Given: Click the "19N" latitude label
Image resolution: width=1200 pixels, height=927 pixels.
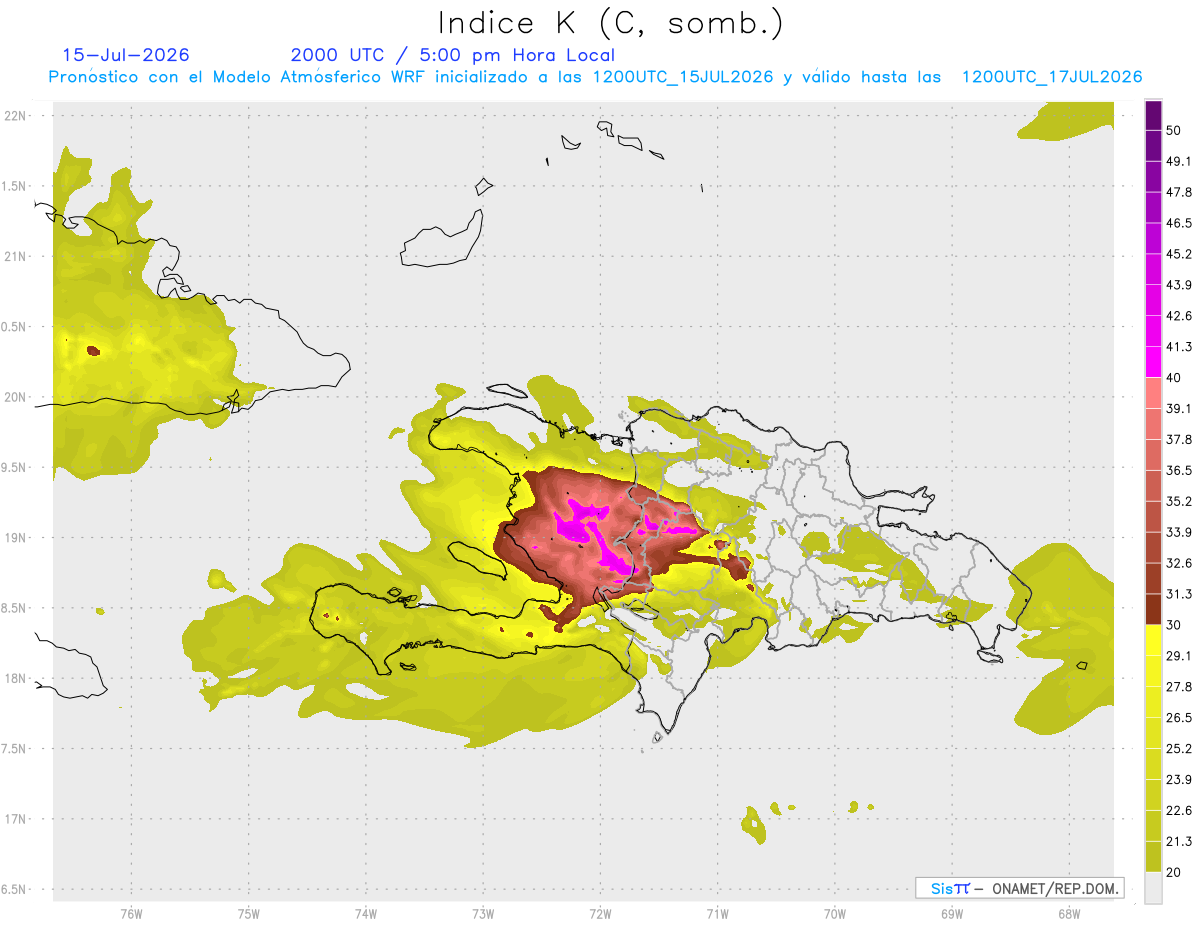Looking at the screenshot, I should coord(16,538).
